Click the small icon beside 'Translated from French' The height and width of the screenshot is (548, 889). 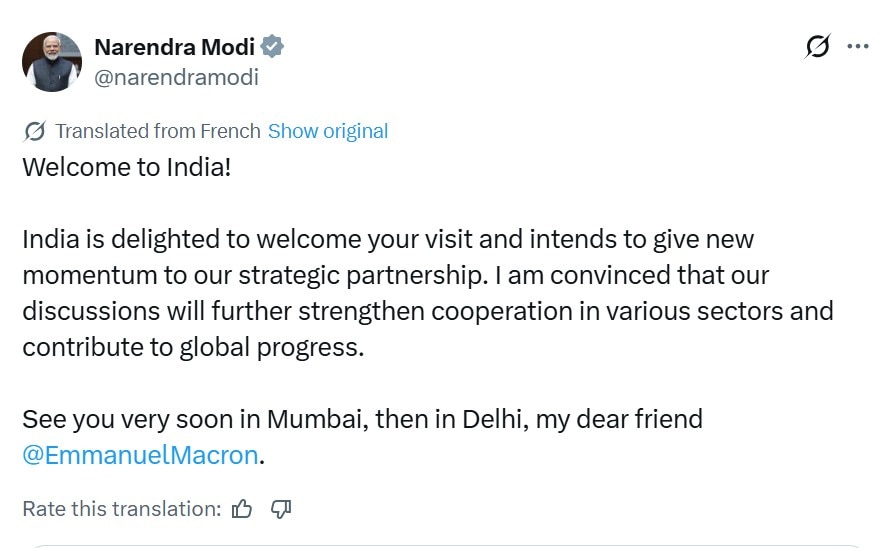click(x=35, y=131)
